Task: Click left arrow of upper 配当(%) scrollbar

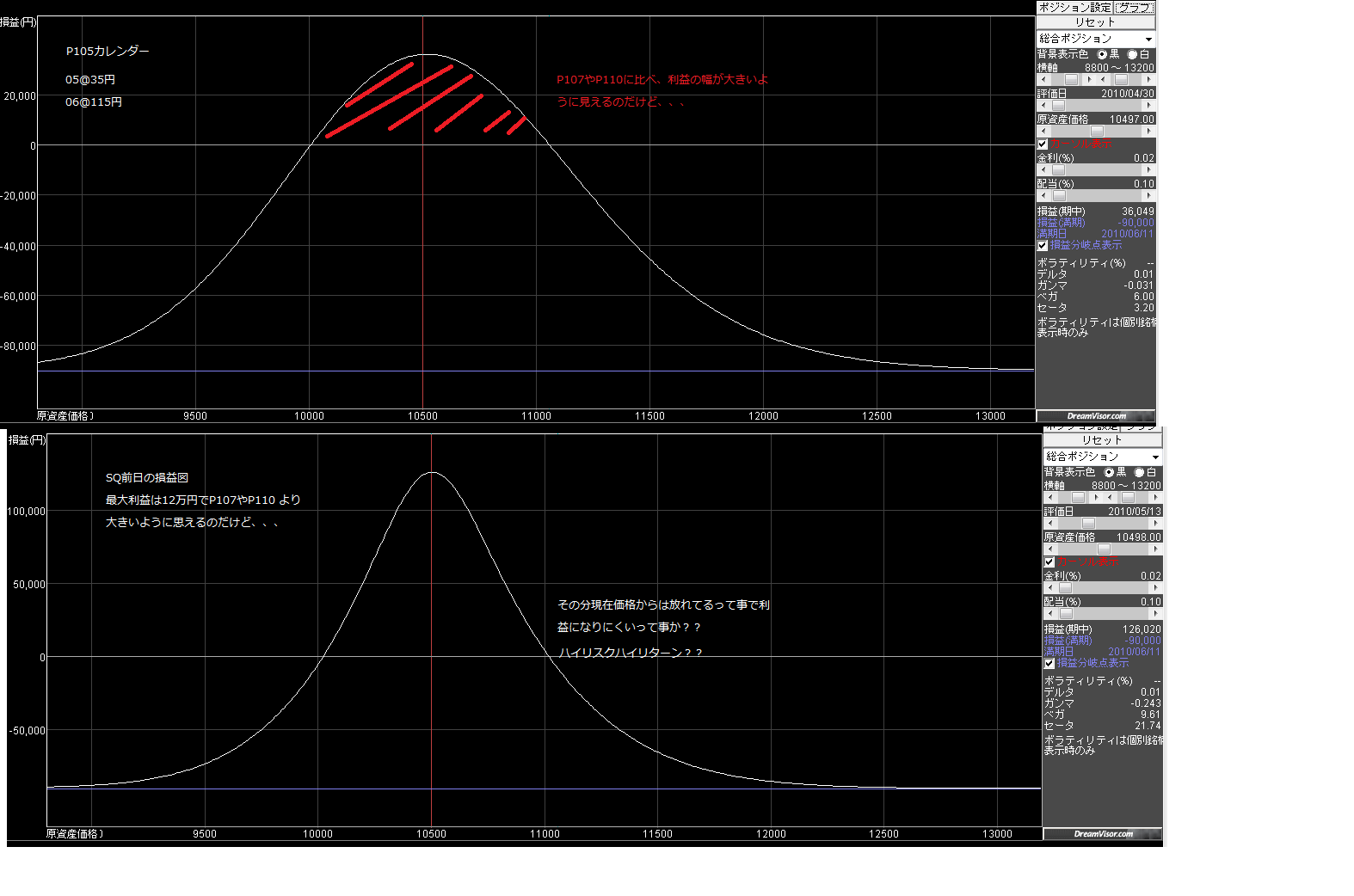Action: (x=1043, y=196)
